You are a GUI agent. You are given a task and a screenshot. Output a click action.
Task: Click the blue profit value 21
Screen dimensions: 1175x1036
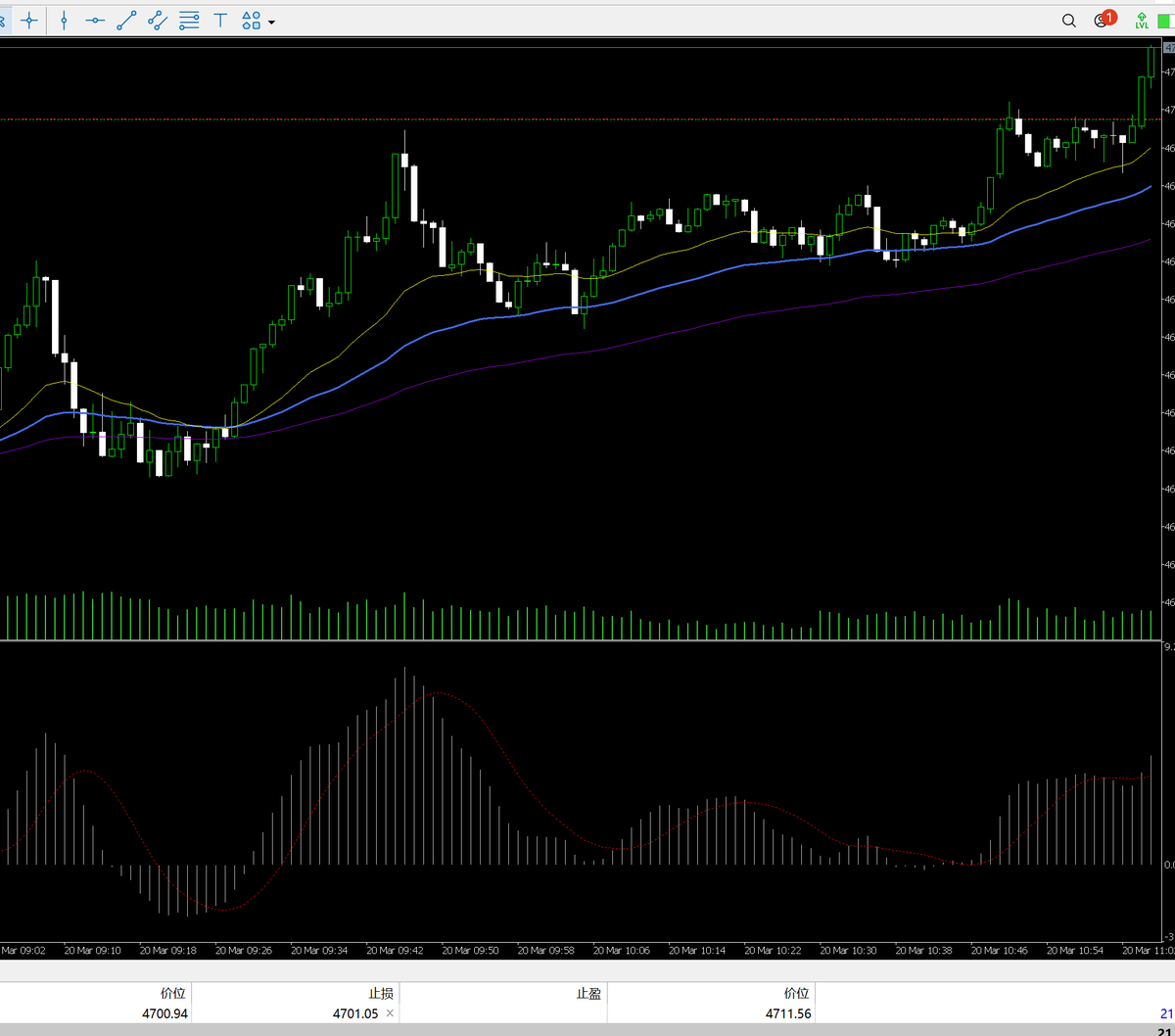(1166, 1013)
